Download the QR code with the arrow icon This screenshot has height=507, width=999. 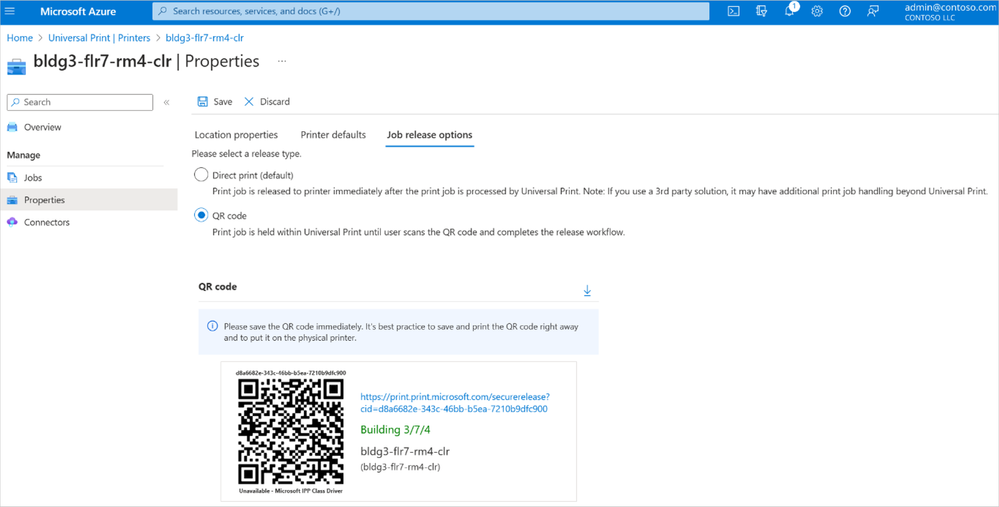(x=587, y=290)
